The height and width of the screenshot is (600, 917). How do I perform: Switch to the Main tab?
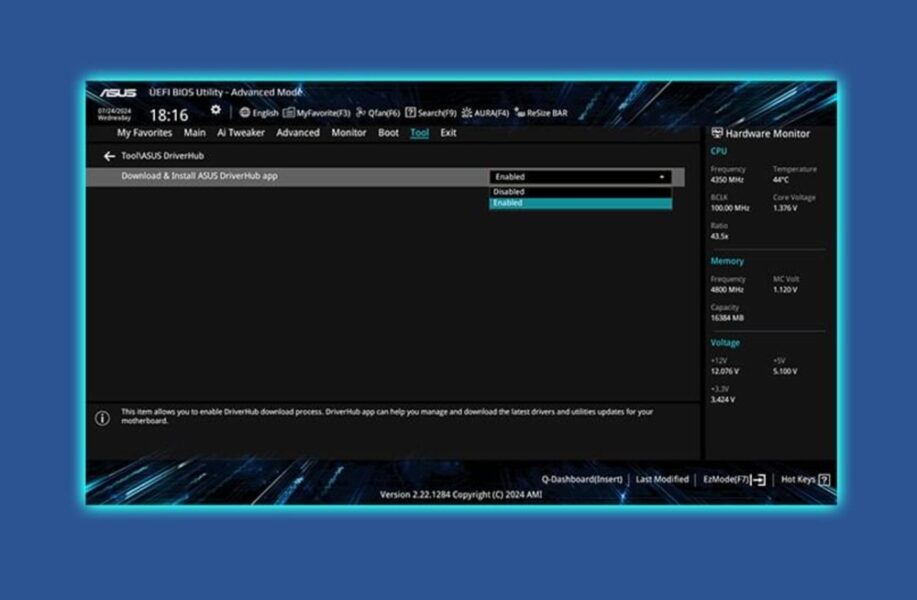click(195, 133)
